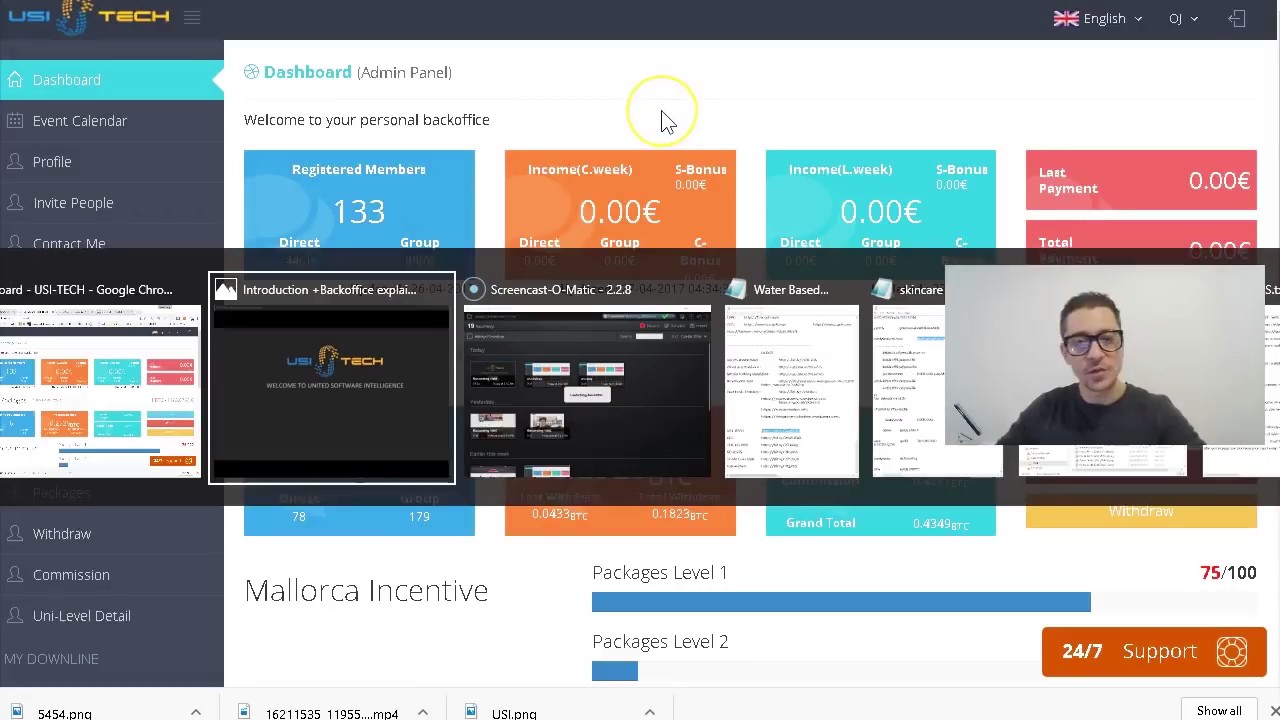Toggle the sidebar hamburger menu icon

coord(192,18)
